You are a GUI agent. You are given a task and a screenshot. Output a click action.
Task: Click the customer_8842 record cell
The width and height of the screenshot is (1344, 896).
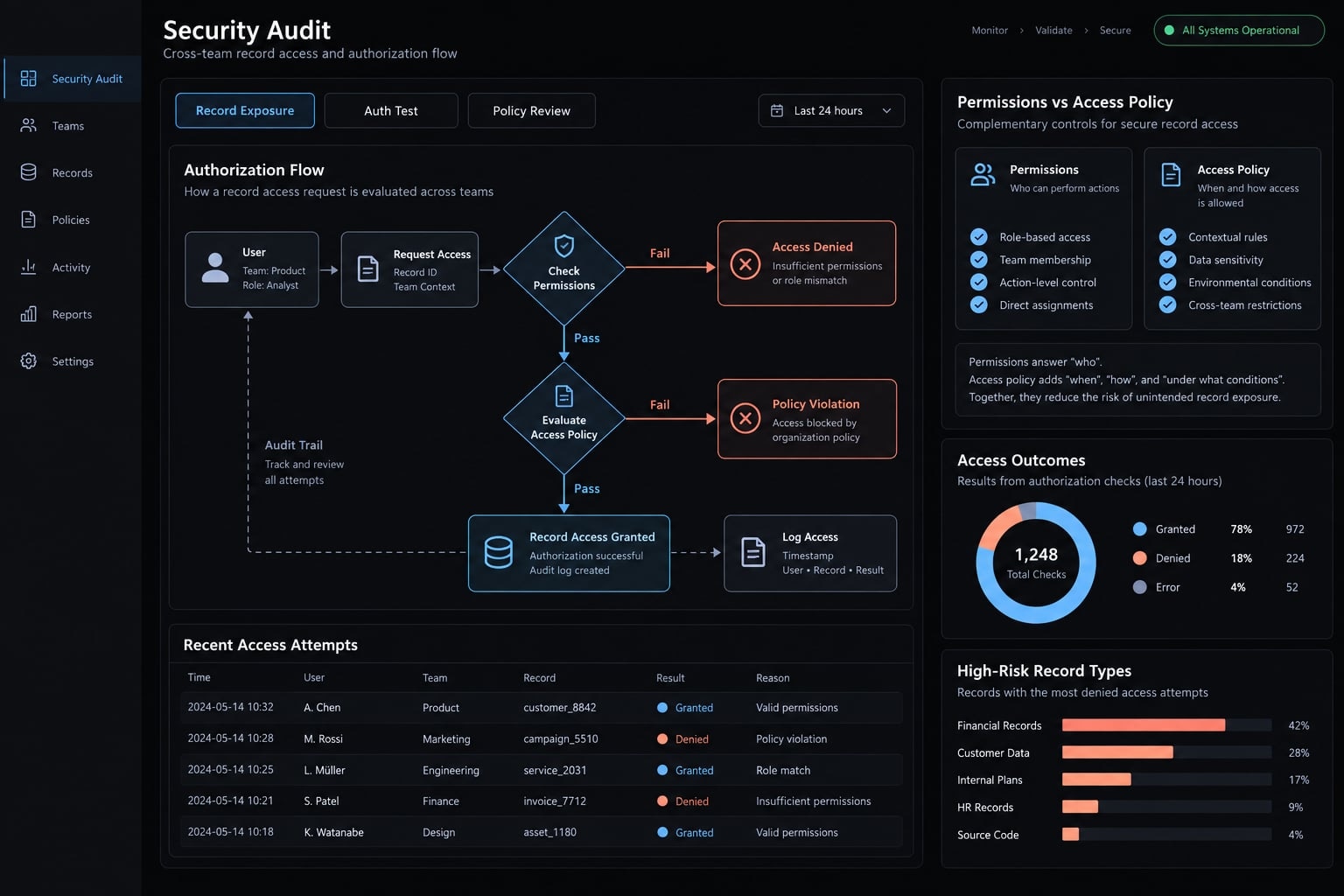[560, 708]
